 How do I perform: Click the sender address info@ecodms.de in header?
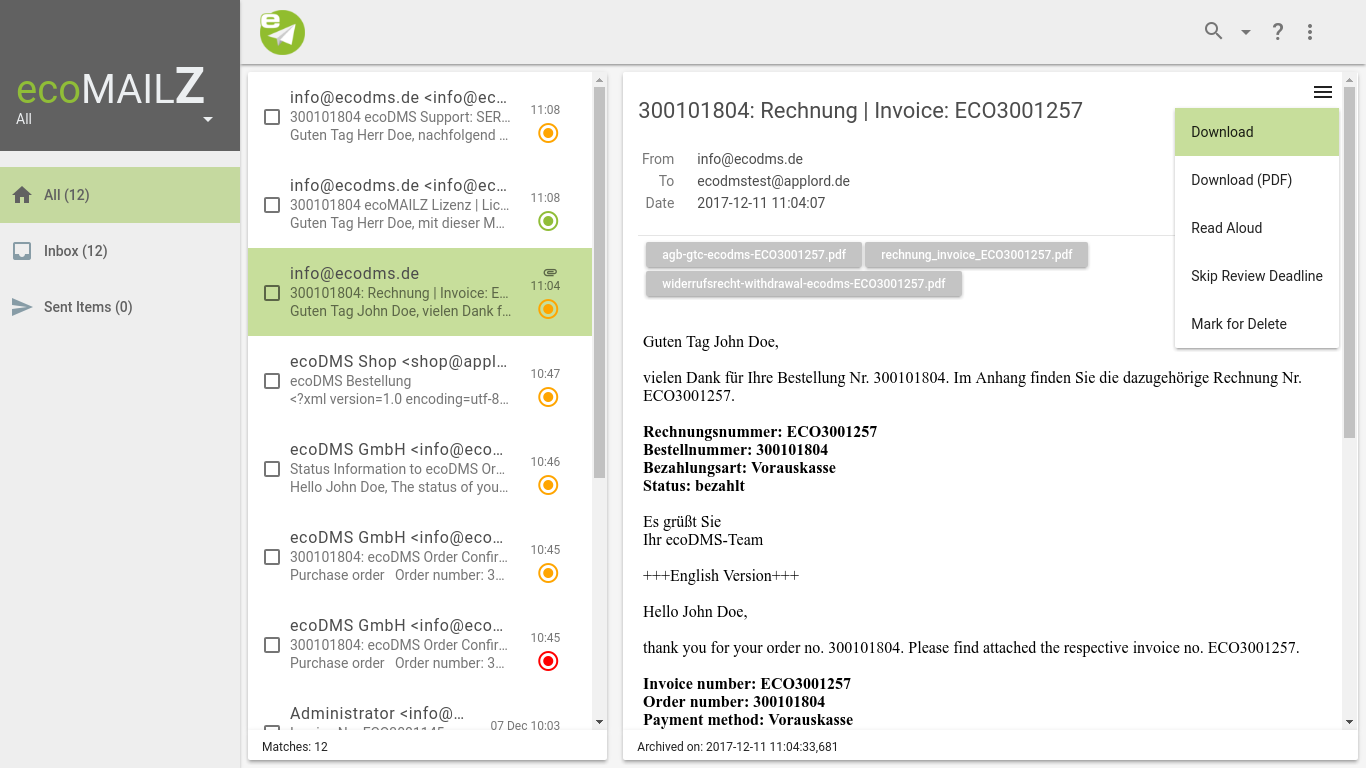(x=750, y=159)
